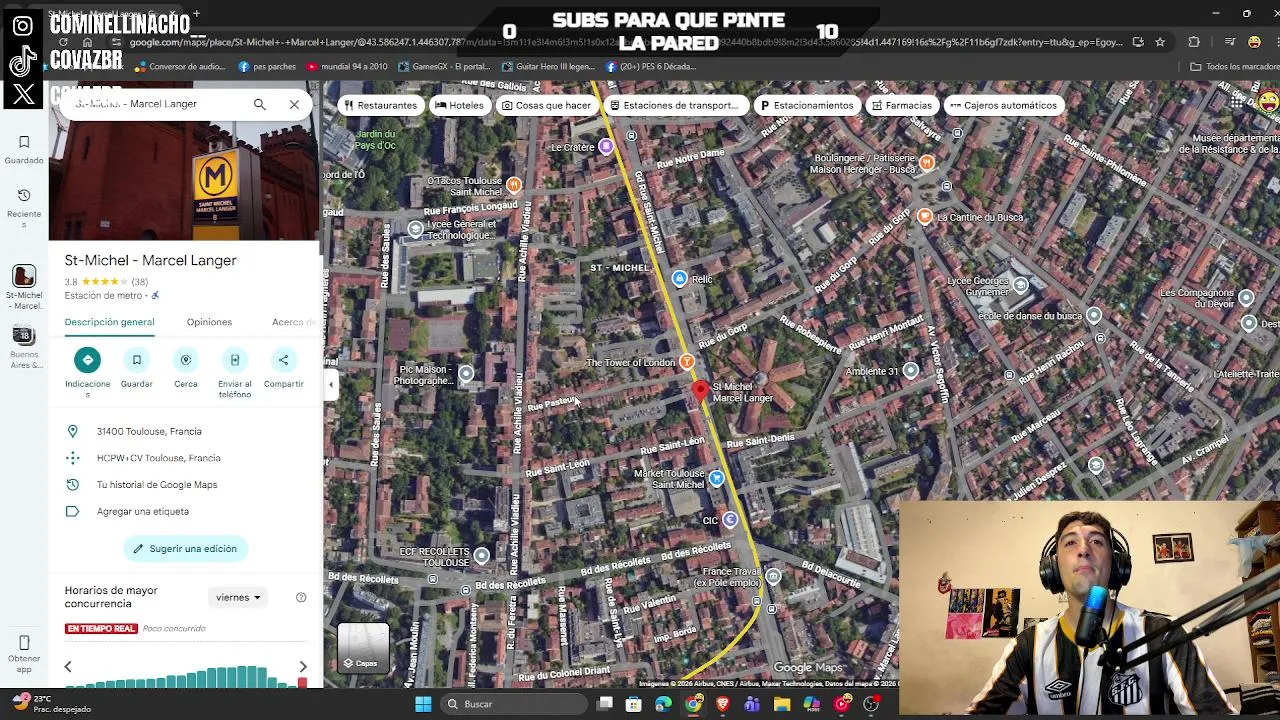Click the help icon beside viernes
1280x720 pixels.
301,598
